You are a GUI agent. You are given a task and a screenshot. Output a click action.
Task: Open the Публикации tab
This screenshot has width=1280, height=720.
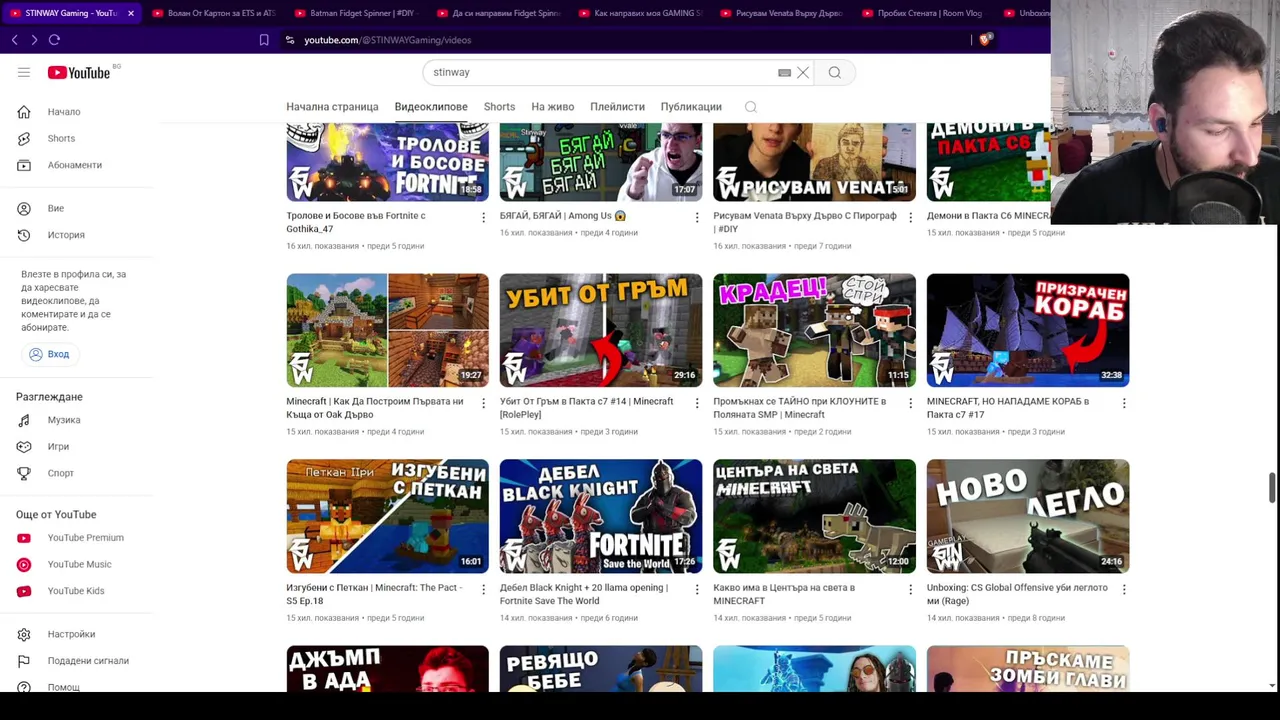[691, 107]
